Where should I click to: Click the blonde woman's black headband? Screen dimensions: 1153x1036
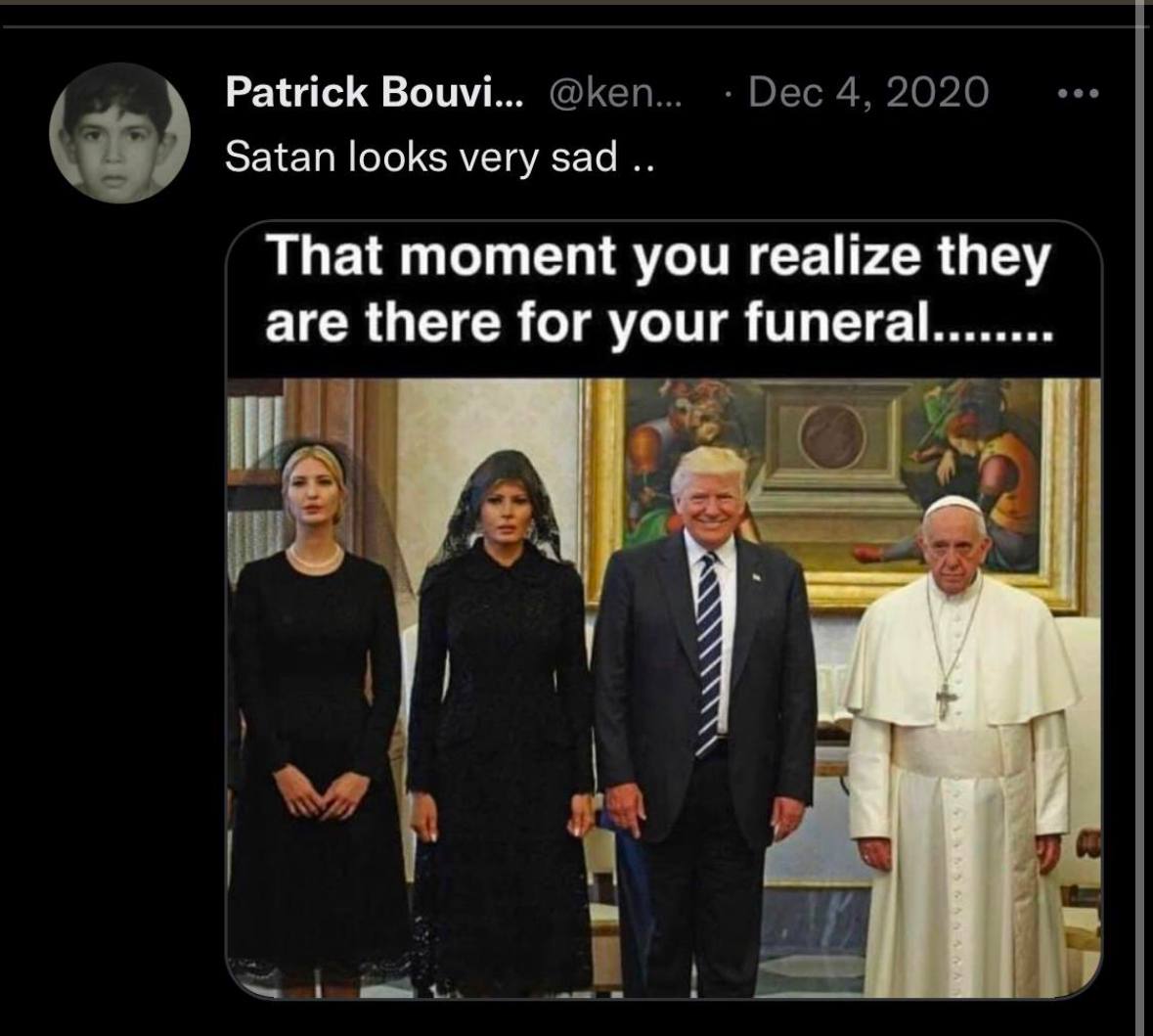click(x=312, y=452)
